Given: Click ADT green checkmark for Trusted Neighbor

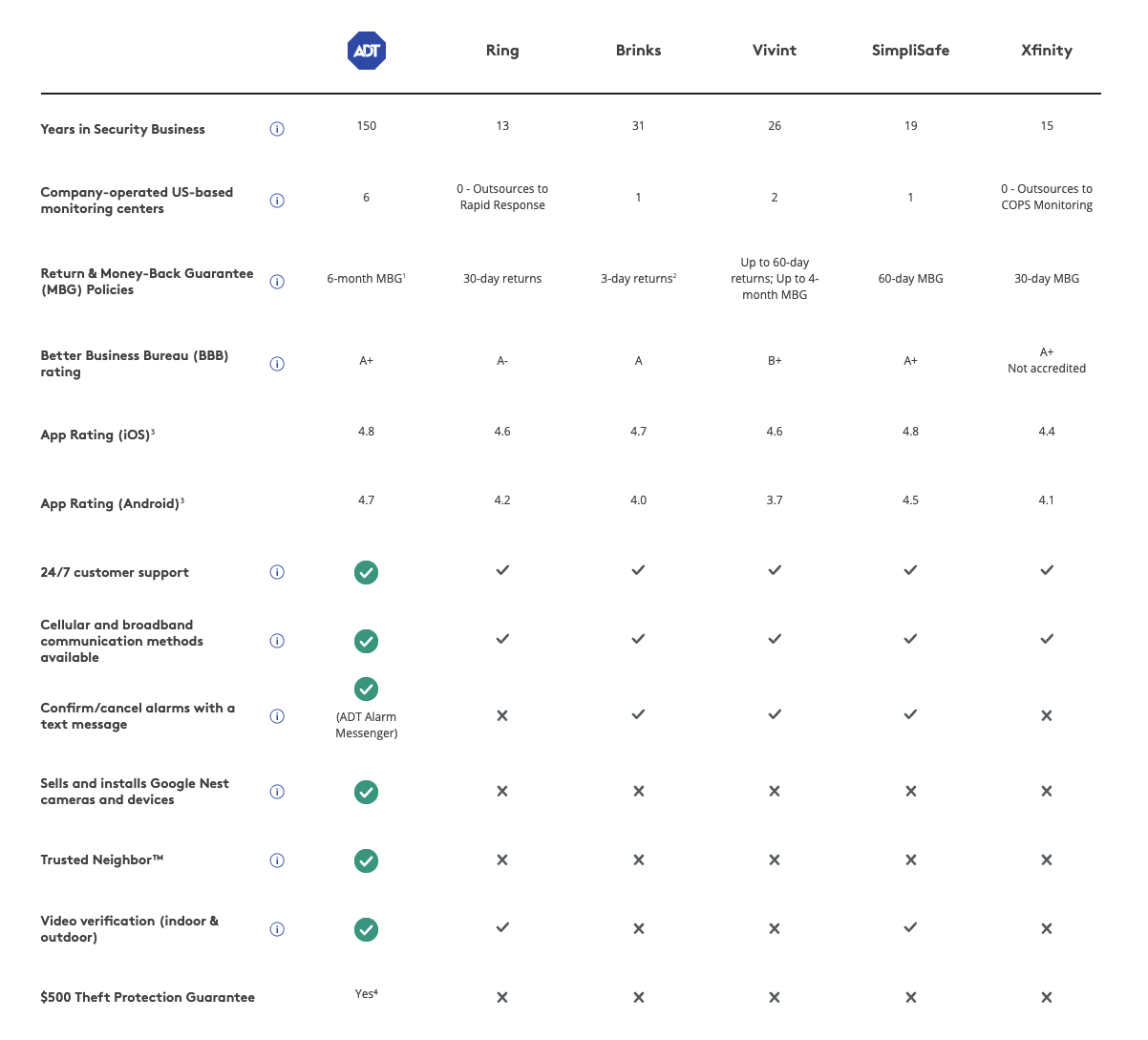Looking at the screenshot, I should tap(366, 860).
